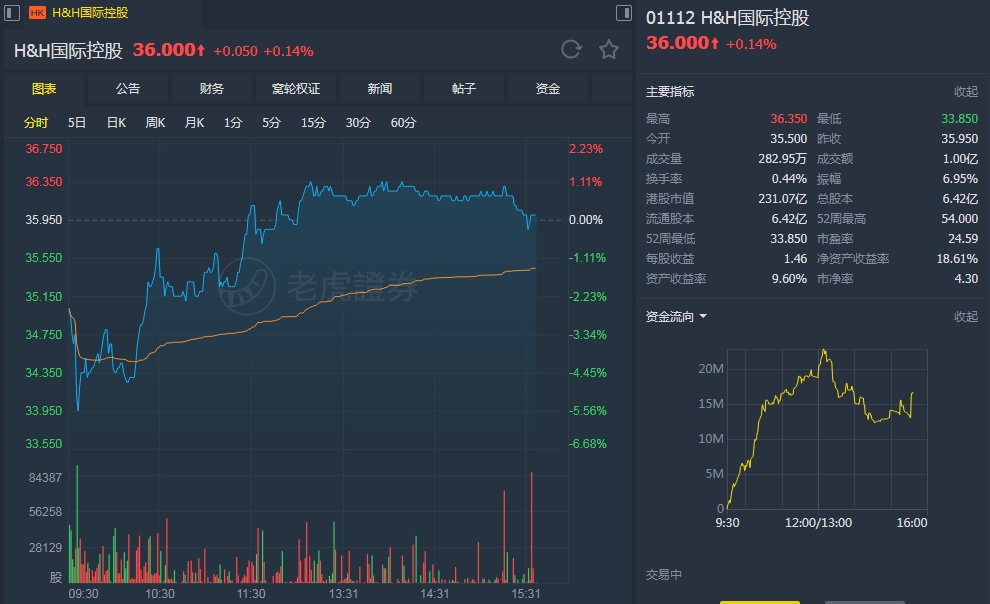This screenshot has height=604, width=990.
Task: Open the 财务 tab
Action: (x=212, y=89)
